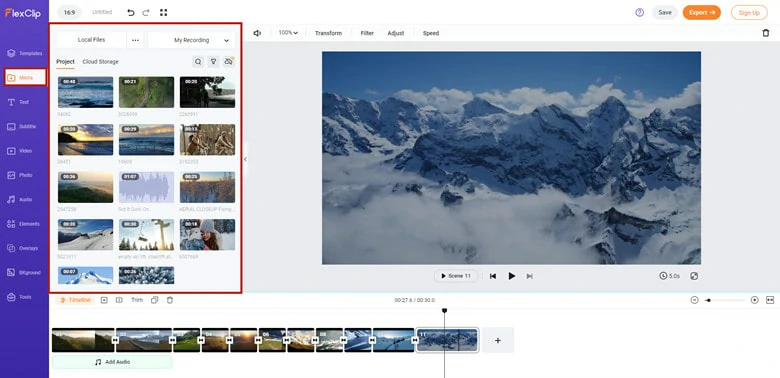Image resolution: width=780 pixels, height=378 pixels.
Task: Click the split icon left of Trim
Action: pyautogui.click(x=119, y=300)
